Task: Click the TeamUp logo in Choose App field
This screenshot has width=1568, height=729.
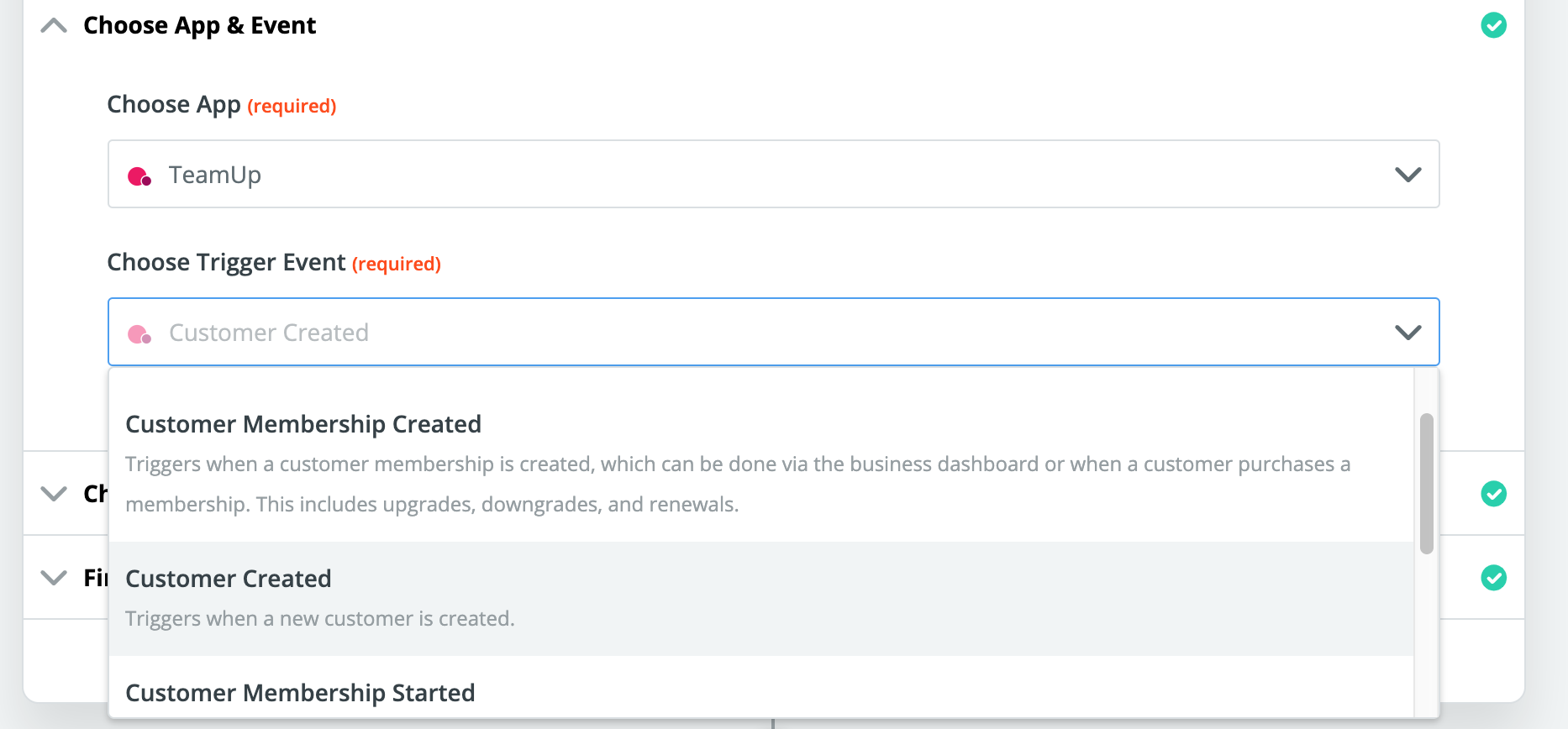Action: 139,176
